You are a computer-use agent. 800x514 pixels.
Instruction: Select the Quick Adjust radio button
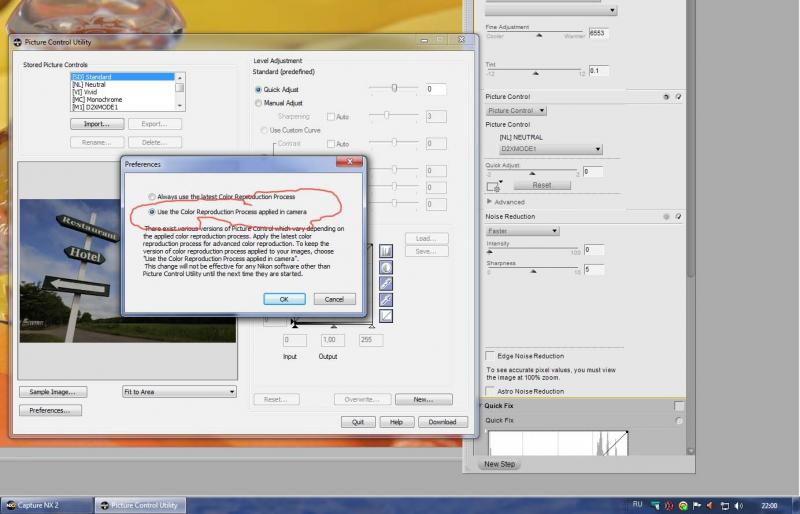point(258,89)
